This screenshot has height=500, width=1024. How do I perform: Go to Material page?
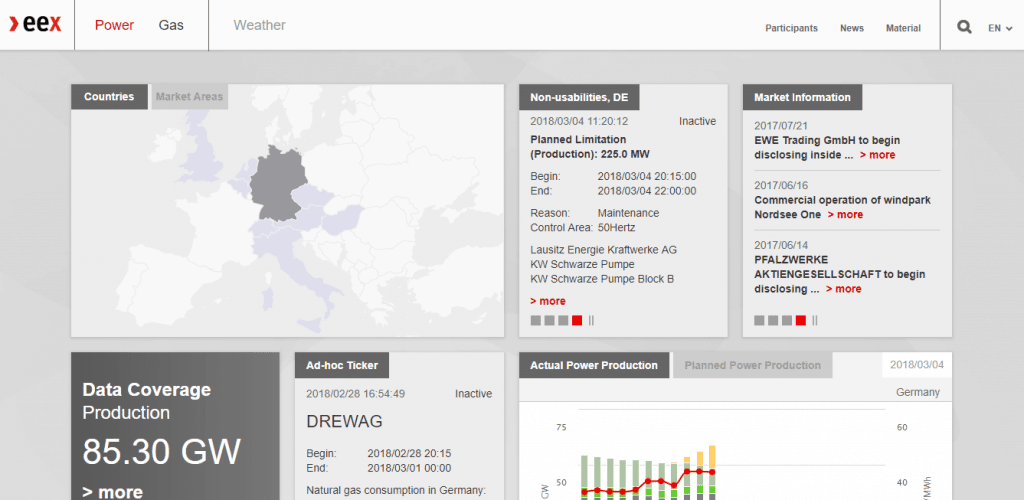(903, 28)
